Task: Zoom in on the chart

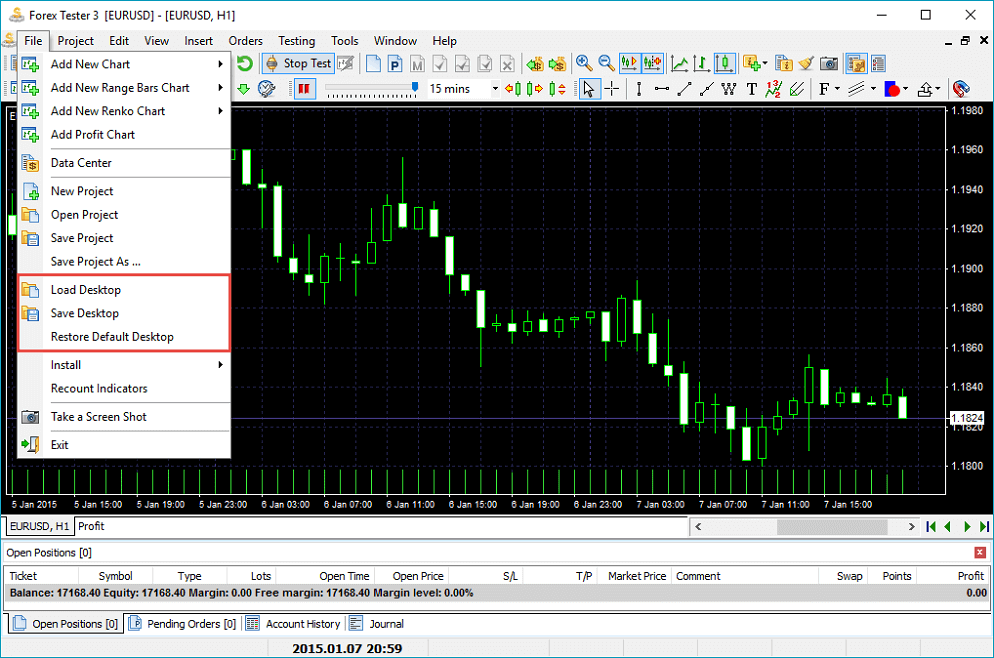Action: coord(584,63)
